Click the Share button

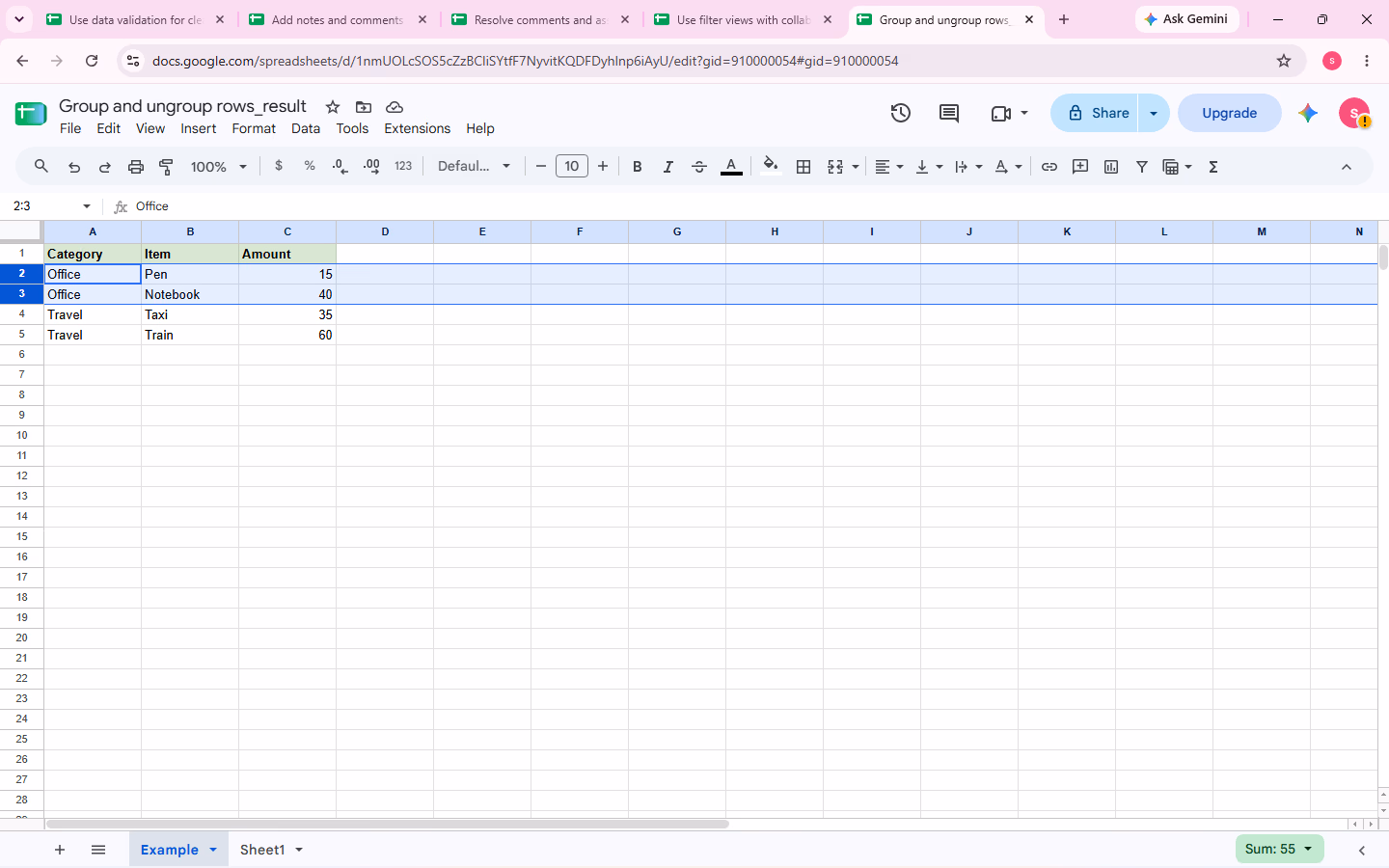click(x=1097, y=113)
